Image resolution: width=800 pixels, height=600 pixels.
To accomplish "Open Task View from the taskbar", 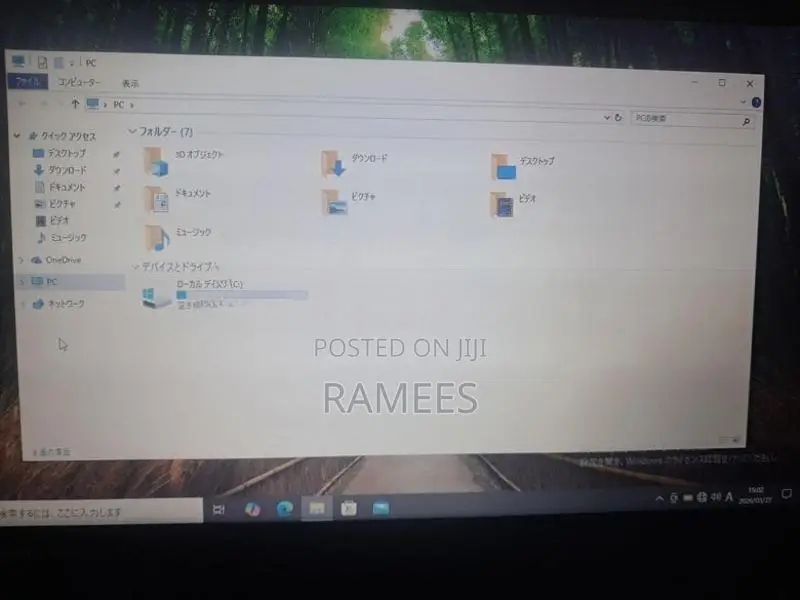I will [218, 509].
